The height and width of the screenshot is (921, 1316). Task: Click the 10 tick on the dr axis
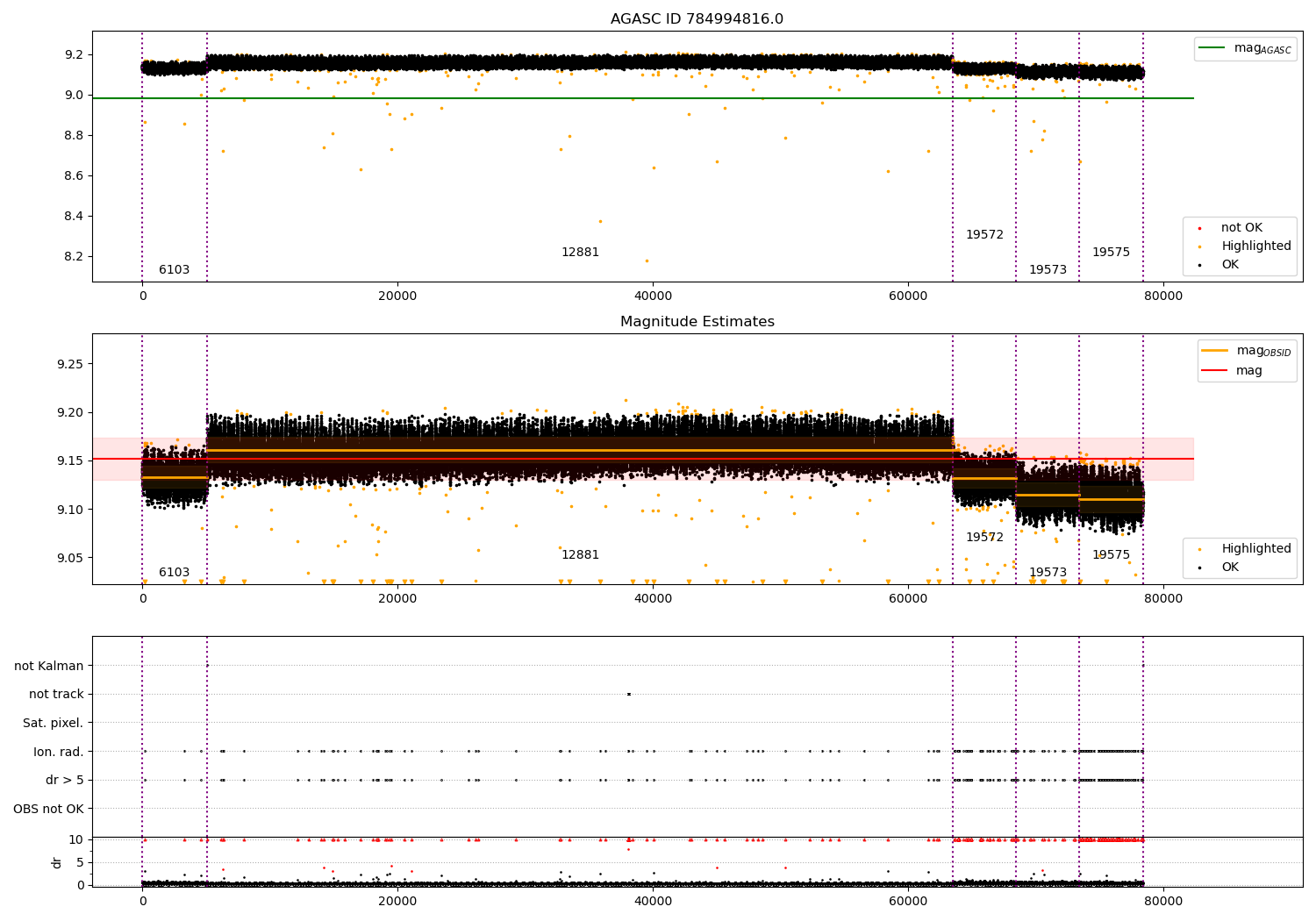coord(76,839)
